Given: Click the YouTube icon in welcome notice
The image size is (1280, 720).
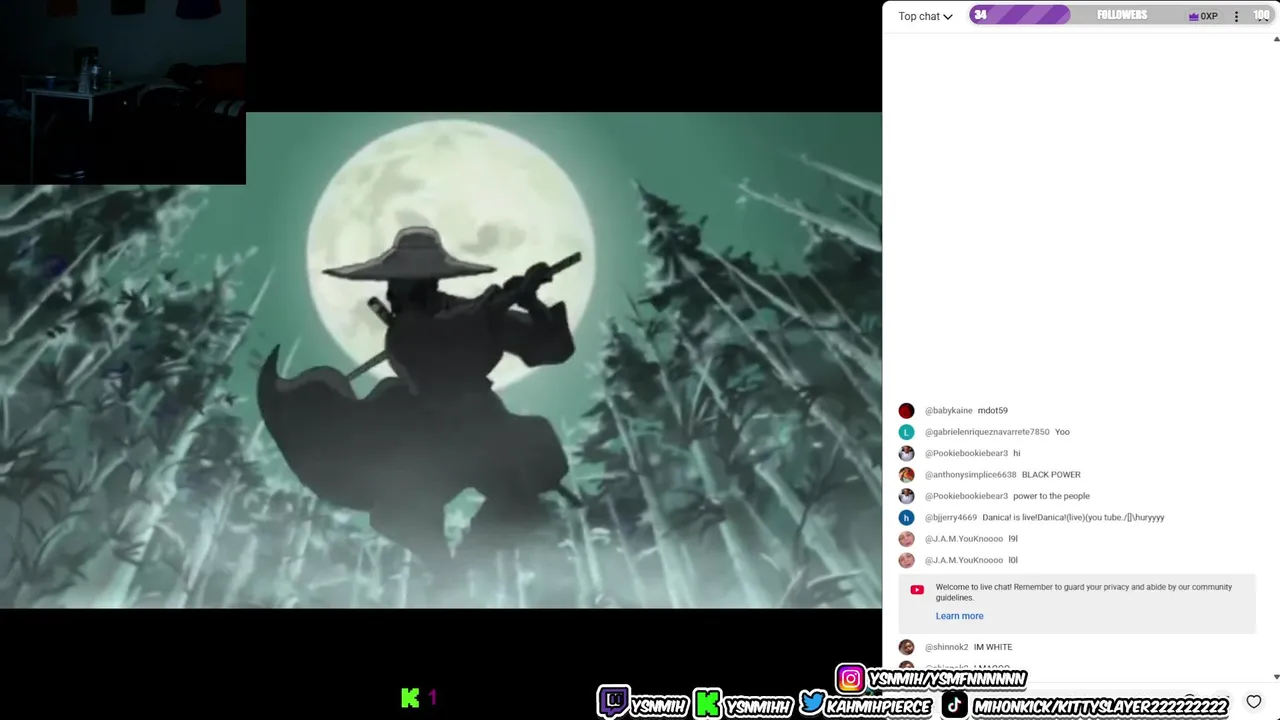Looking at the screenshot, I should [917, 590].
